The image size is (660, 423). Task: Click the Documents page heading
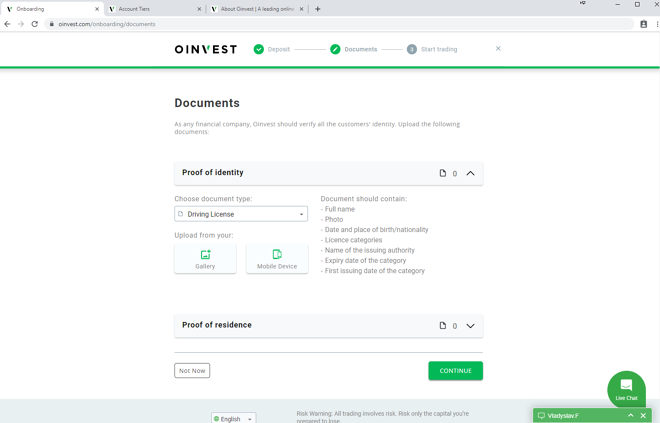point(207,103)
